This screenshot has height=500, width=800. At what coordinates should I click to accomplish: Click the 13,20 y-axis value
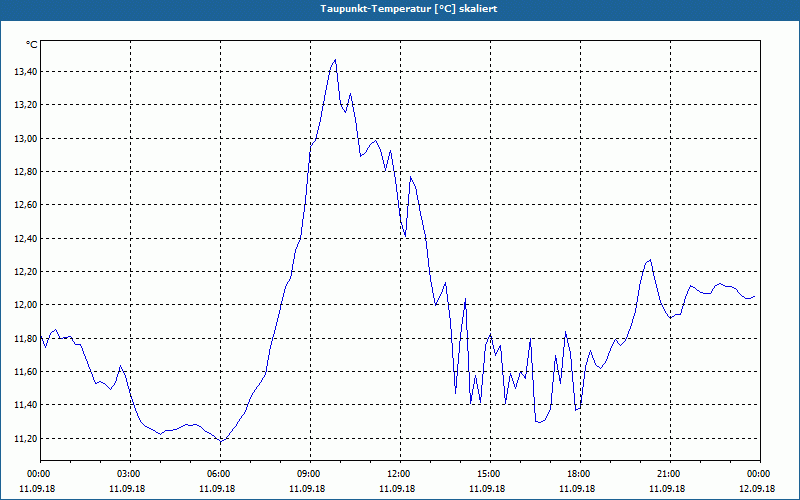pyautogui.click(x=26, y=105)
